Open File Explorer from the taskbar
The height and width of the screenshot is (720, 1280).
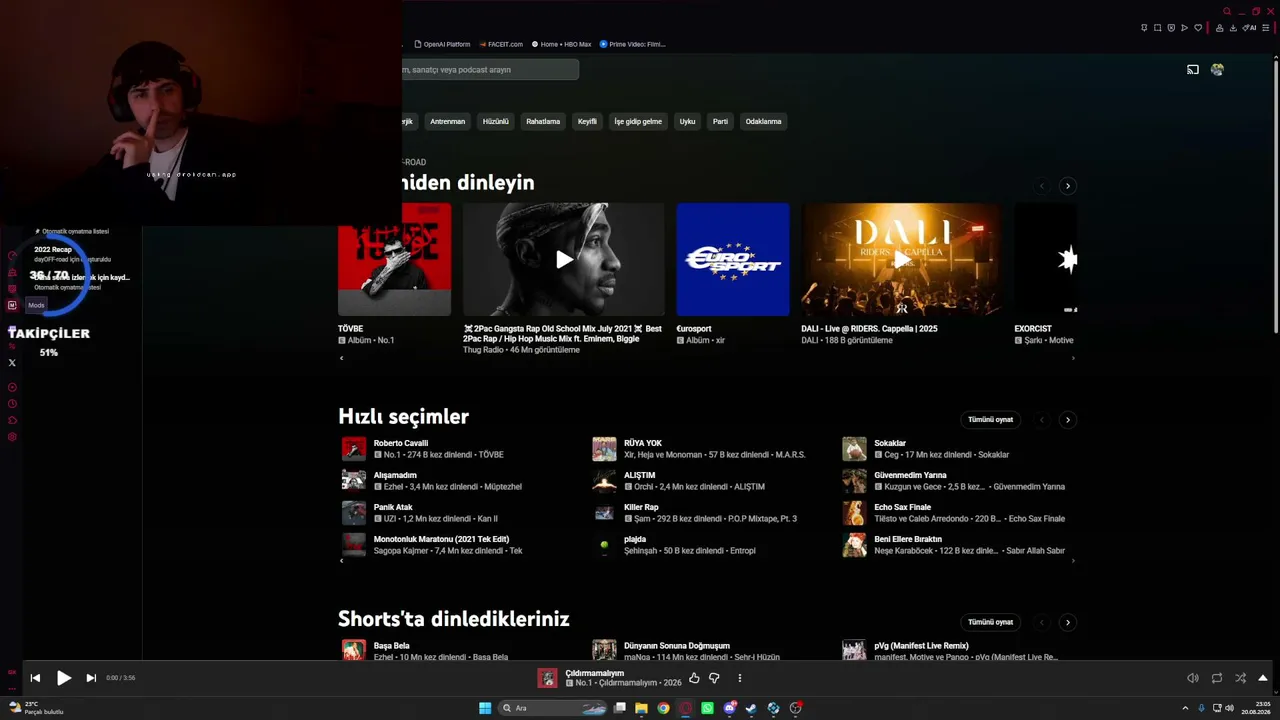click(641, 708)
